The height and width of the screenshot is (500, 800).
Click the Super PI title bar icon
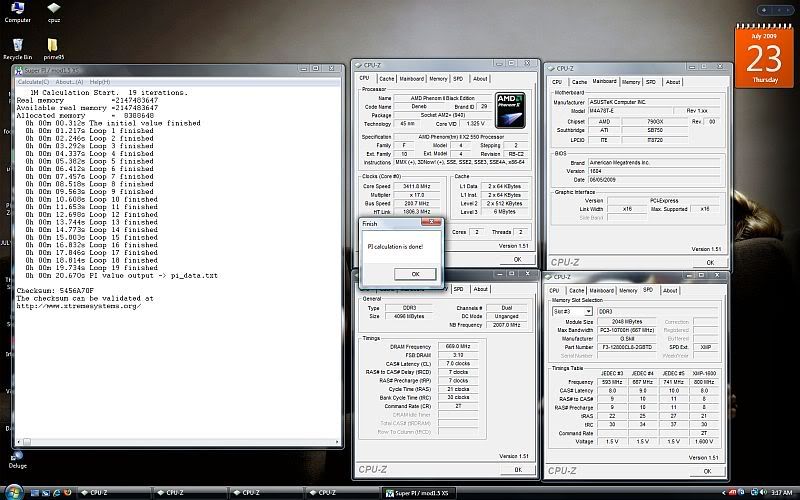tap(21, 70)
